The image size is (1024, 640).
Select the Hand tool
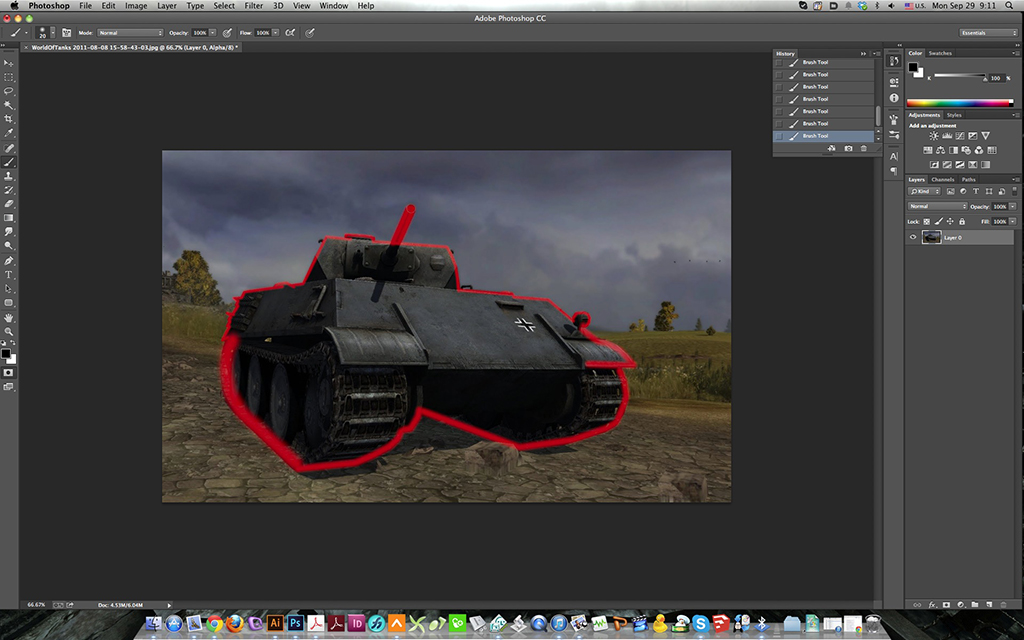[8, 317]
